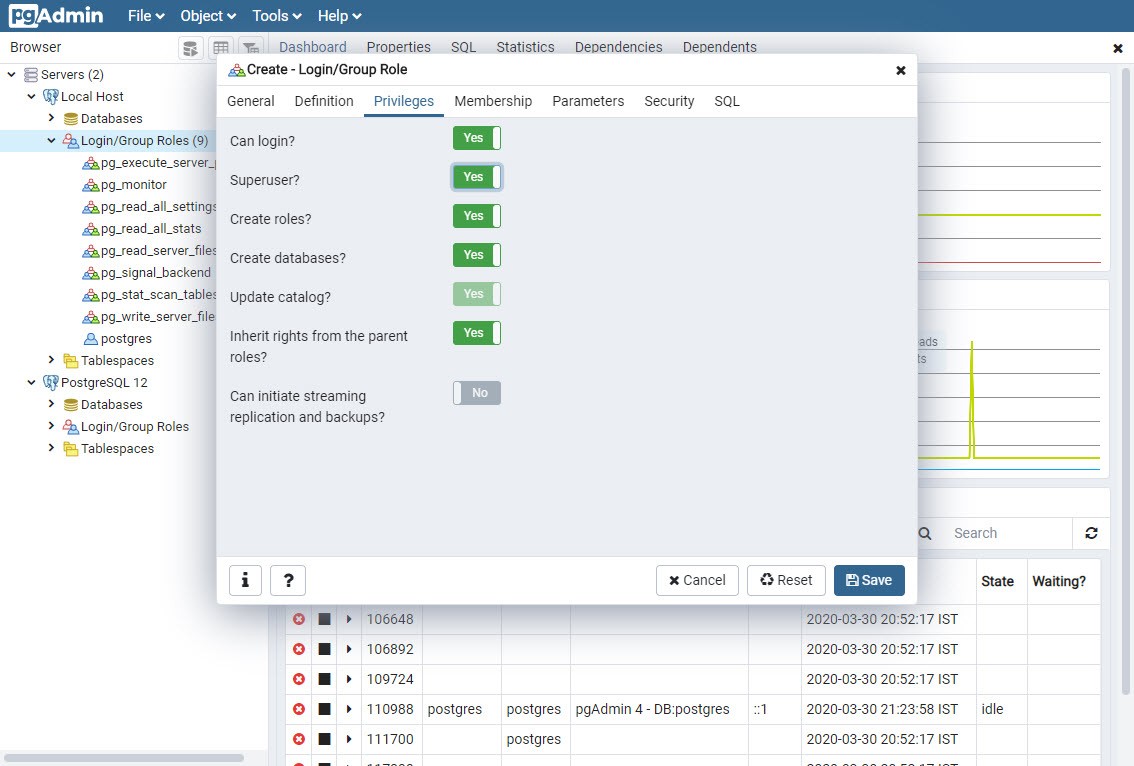Click the View Data grid icon in Browser toolbar
1134x766 pixels.
221,48
